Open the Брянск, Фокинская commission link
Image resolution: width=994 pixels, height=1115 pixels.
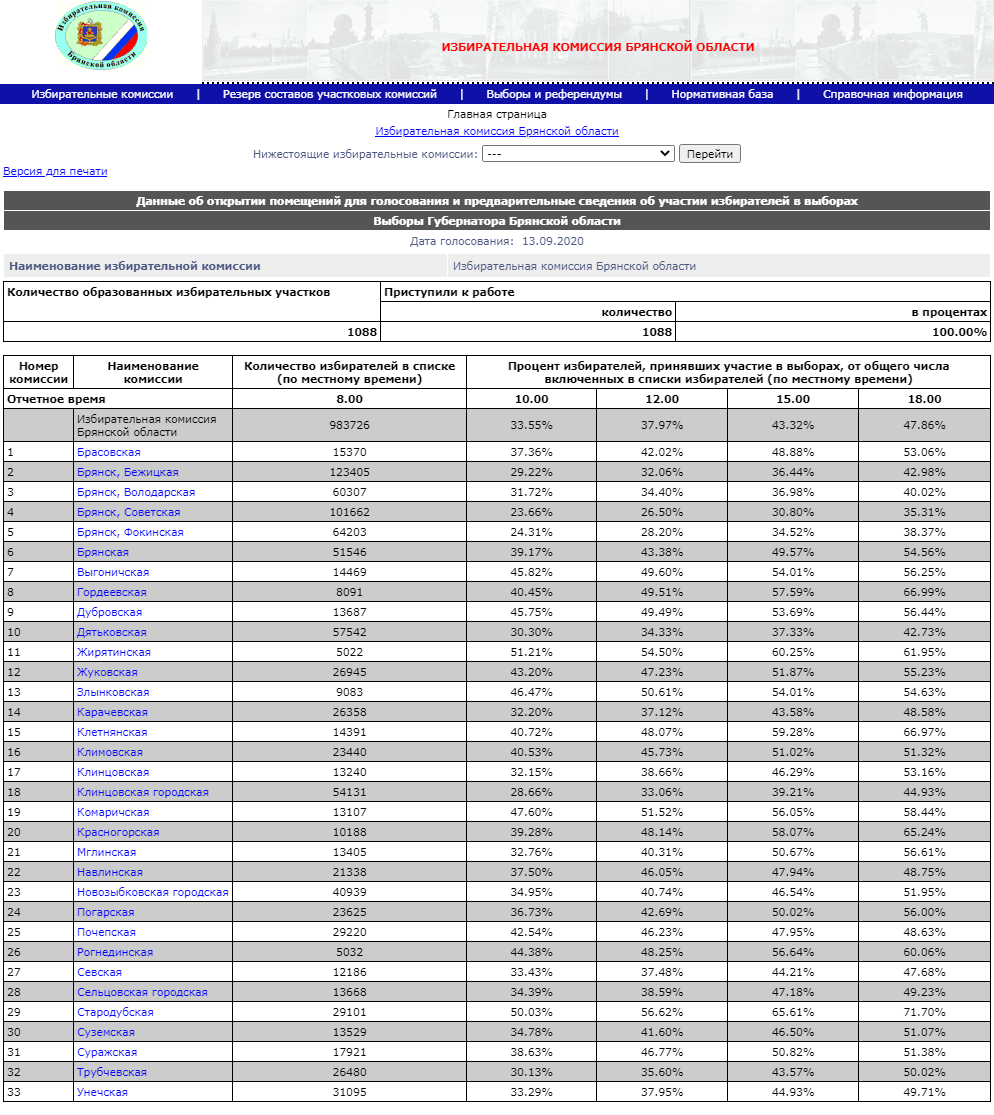[x=130, y=532]
